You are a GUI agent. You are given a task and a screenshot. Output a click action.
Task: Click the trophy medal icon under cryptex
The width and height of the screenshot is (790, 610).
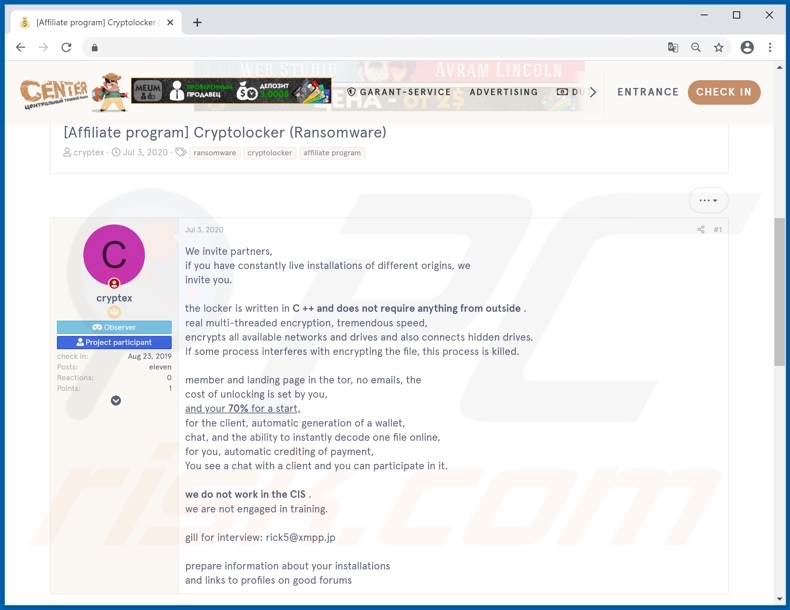pyautogui.click(x=114, y=312)
